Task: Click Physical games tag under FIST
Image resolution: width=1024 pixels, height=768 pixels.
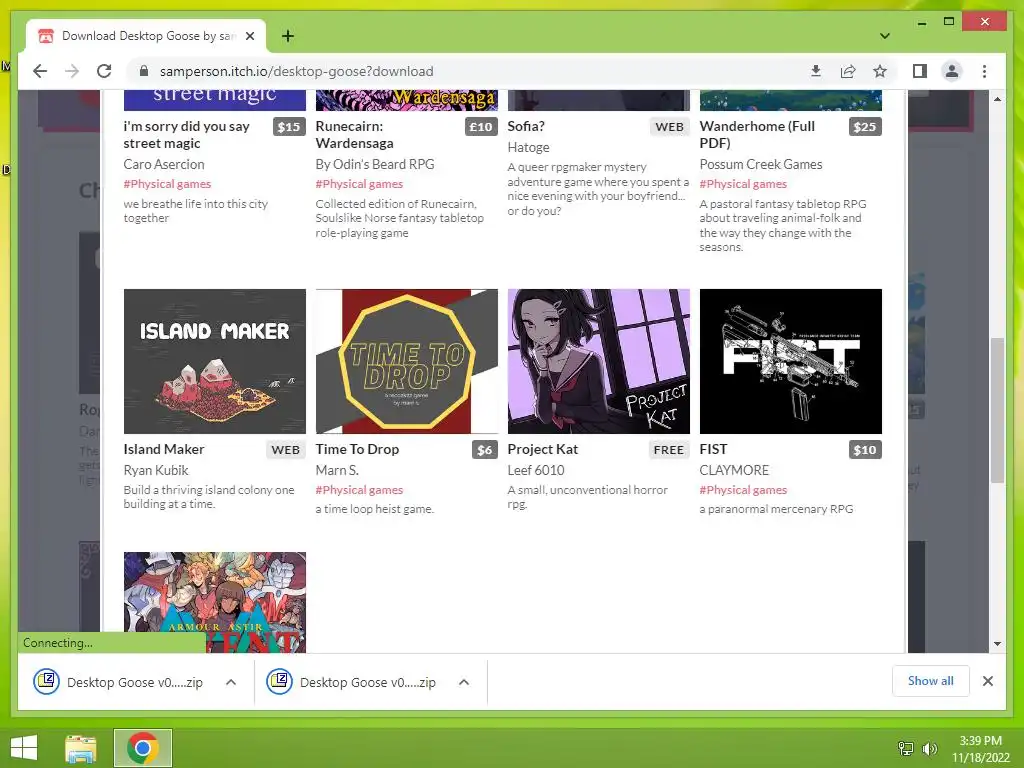Action: 743,490
